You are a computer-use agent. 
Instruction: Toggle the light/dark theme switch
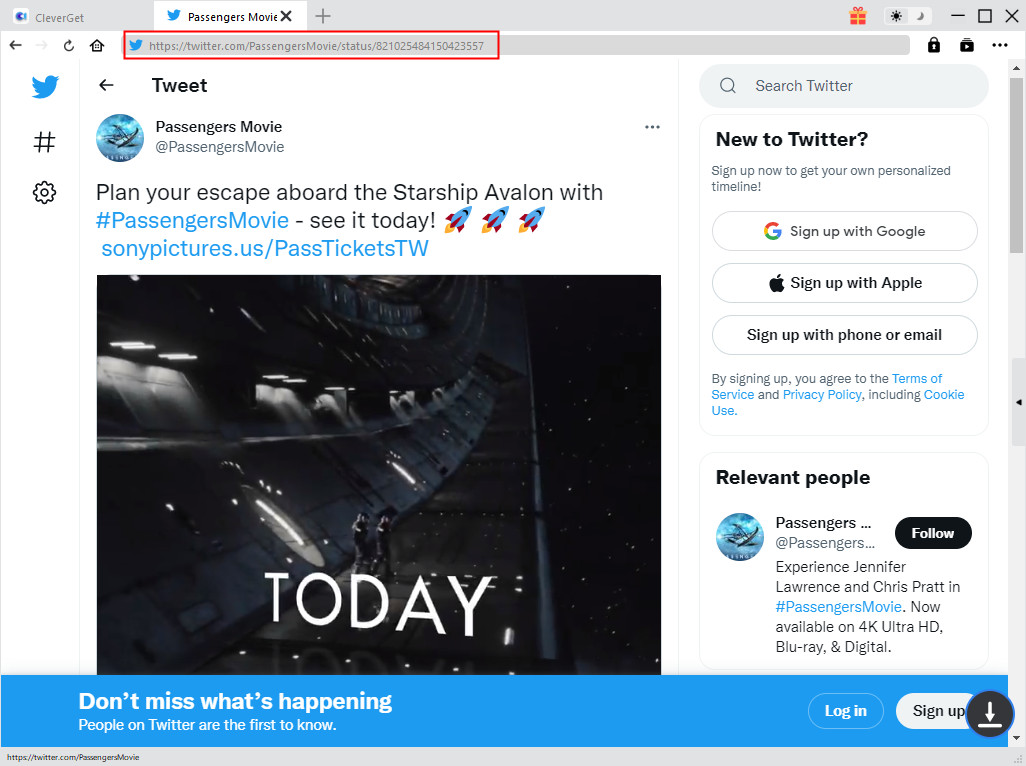click(907, 16)
